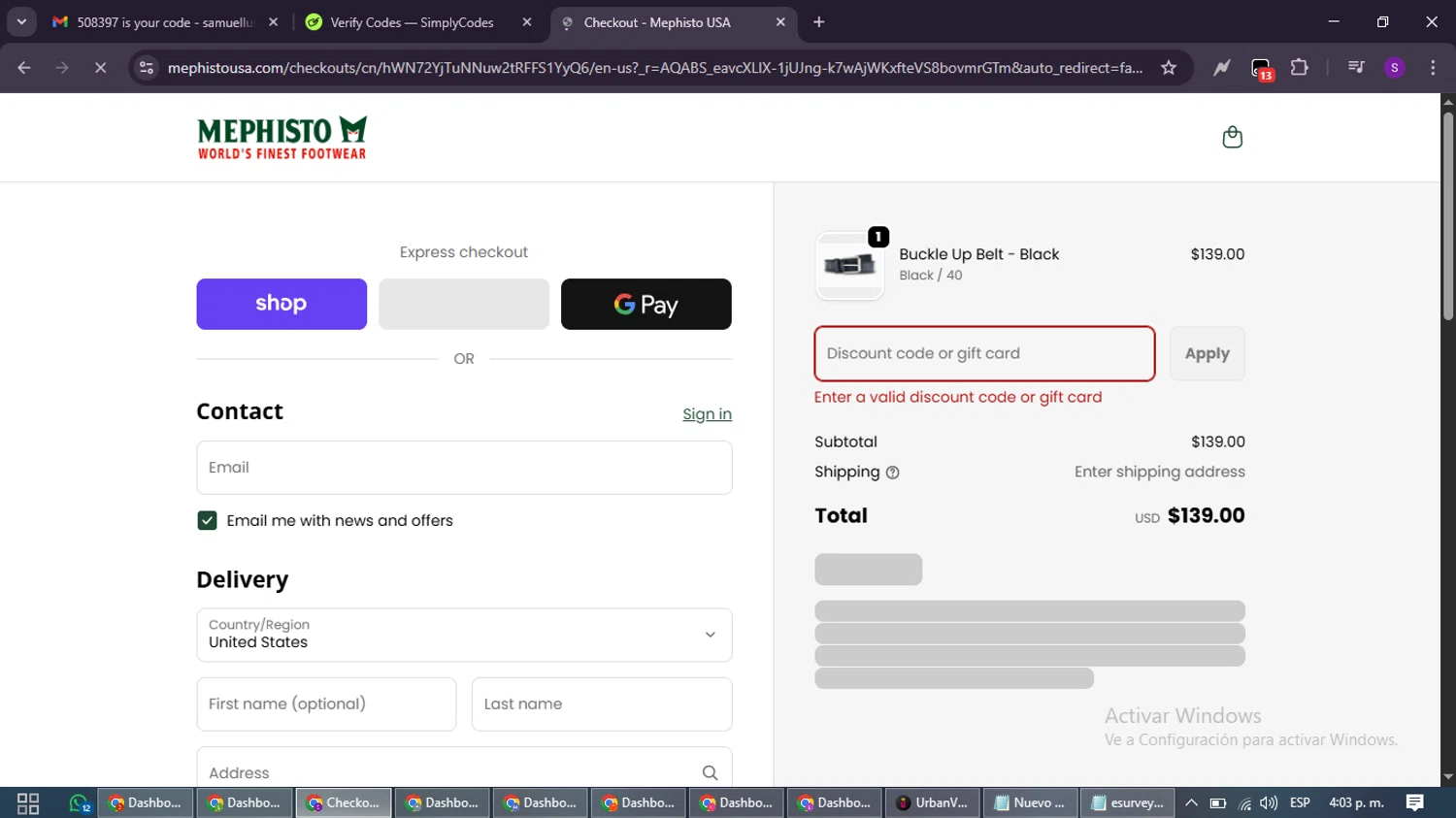Open a new browser tab
The width and height of the screenshot is (1456, 818).
(819, 22)
